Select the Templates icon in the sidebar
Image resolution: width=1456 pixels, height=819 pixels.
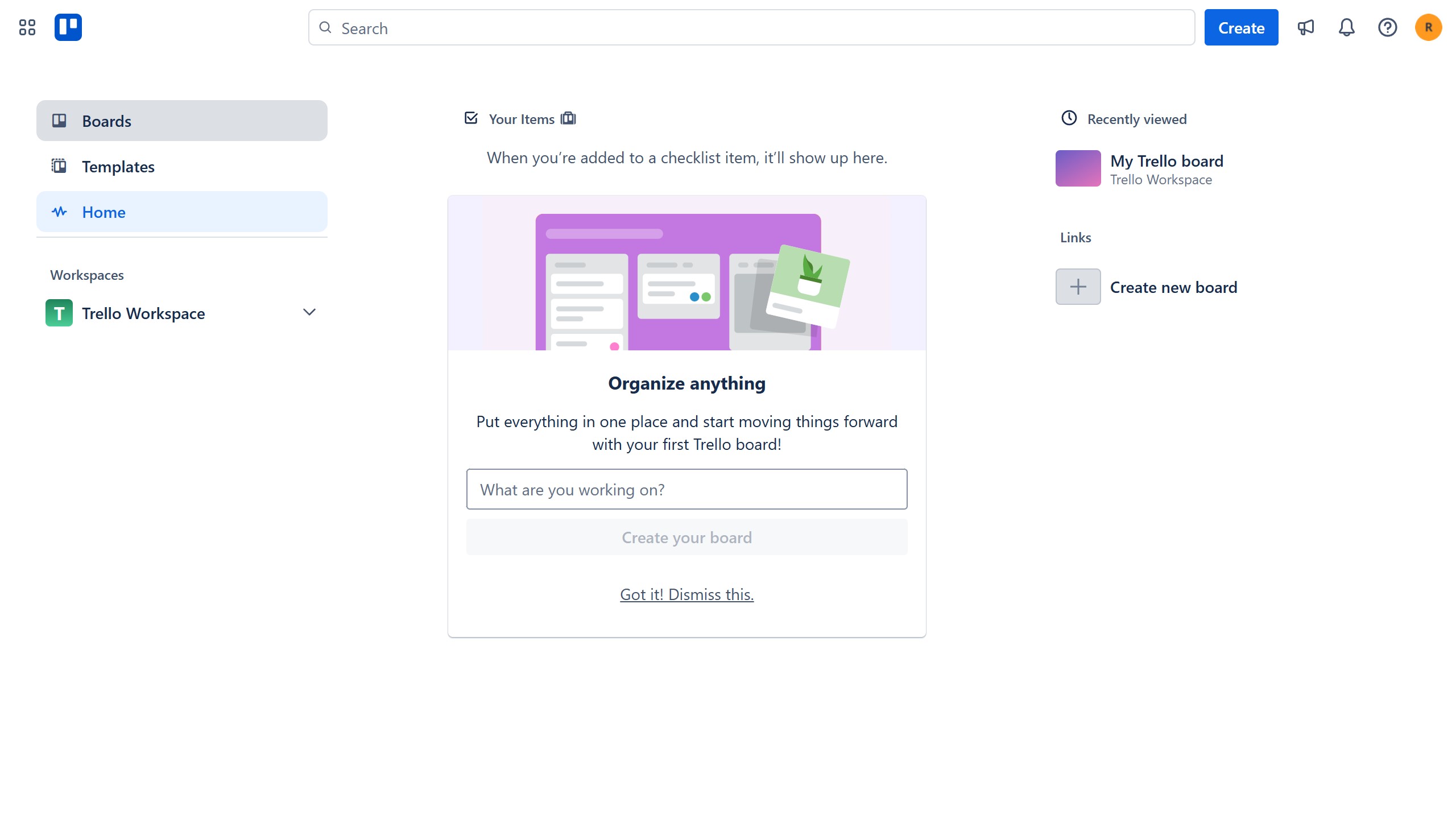tap(60, 166)
